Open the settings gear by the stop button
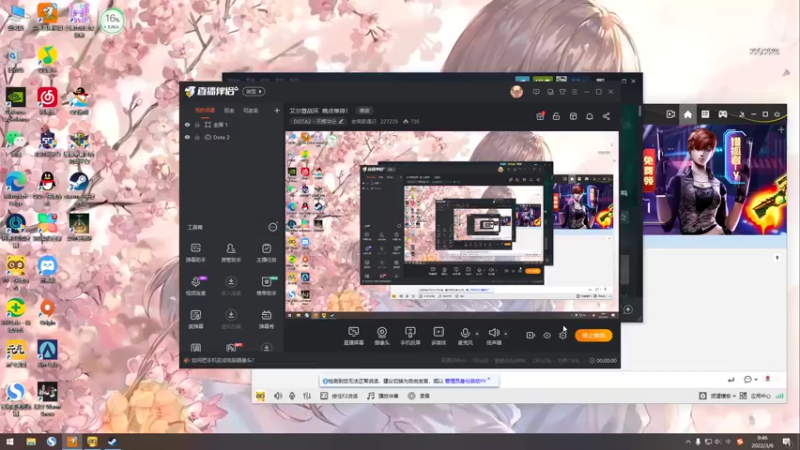 (x=563, y=336)
